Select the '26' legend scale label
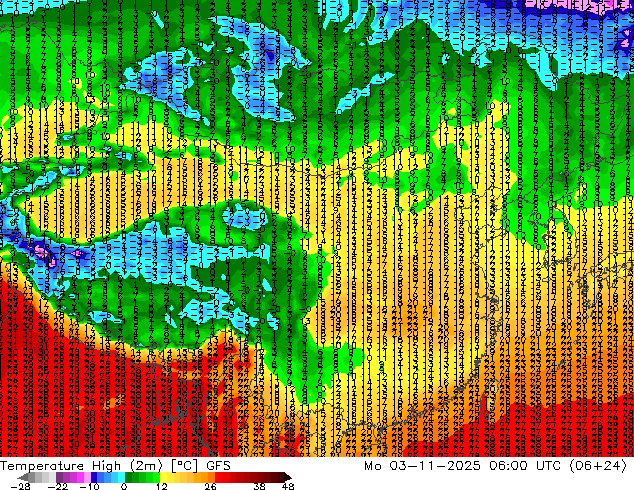Image resolution: width=634 pixels, height=490 pixels. [210, 486]
